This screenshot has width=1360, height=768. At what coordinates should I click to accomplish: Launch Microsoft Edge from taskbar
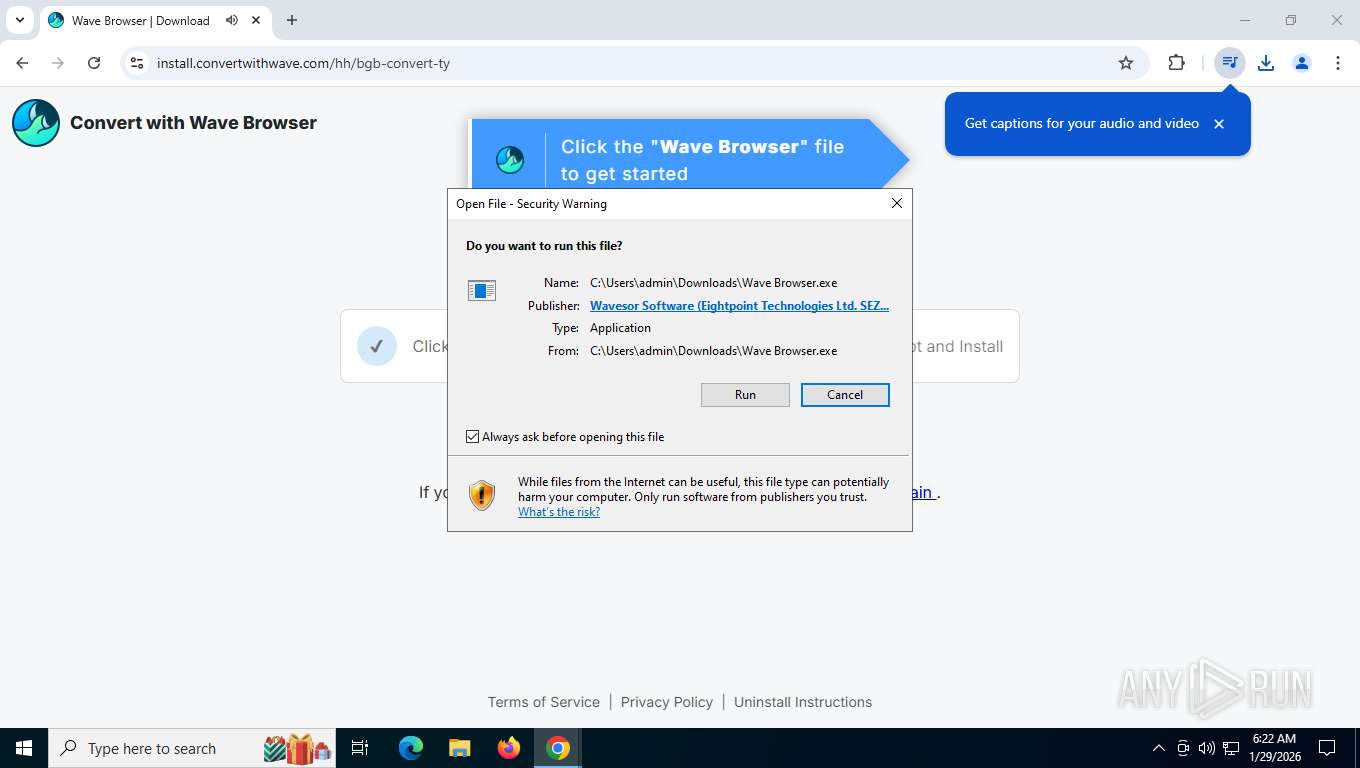click(x=411, y=748)
